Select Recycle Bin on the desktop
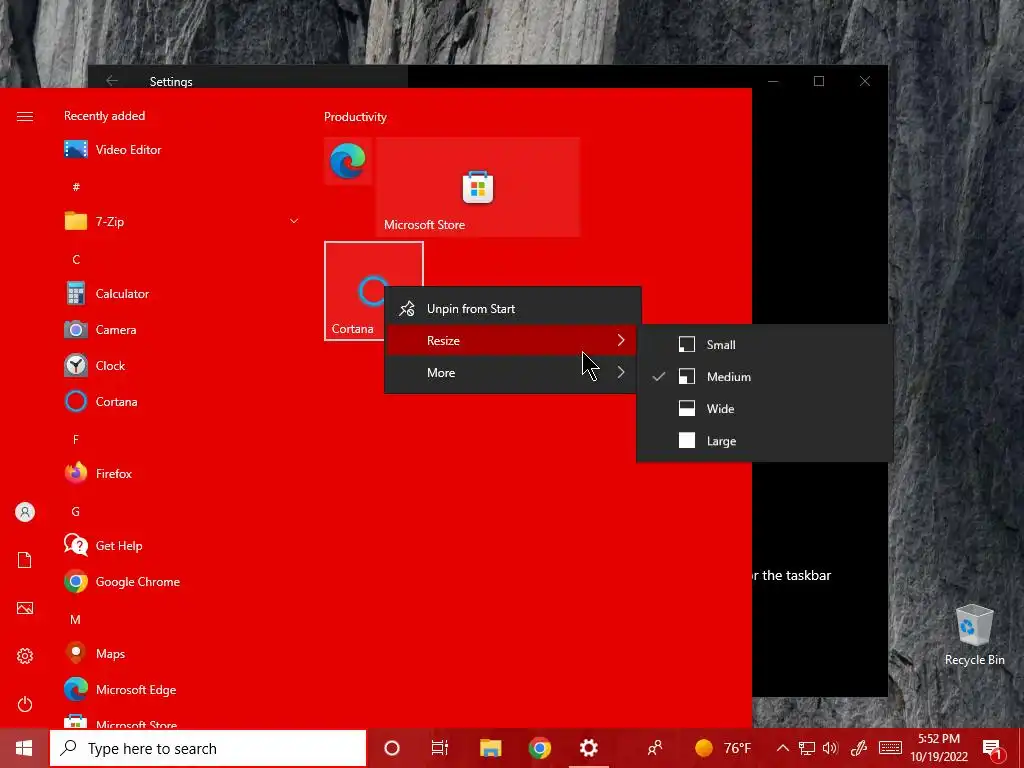The width and height of the screenshot is (1024, 768). click(974, 635)
